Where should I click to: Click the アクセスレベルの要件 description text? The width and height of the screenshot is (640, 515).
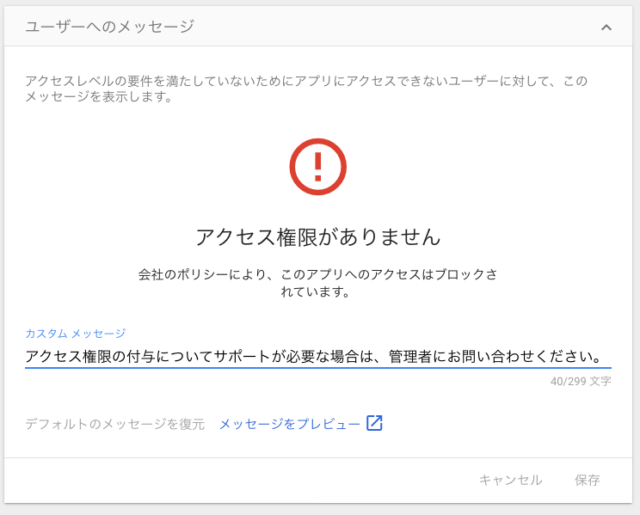(x=306, y=89)
